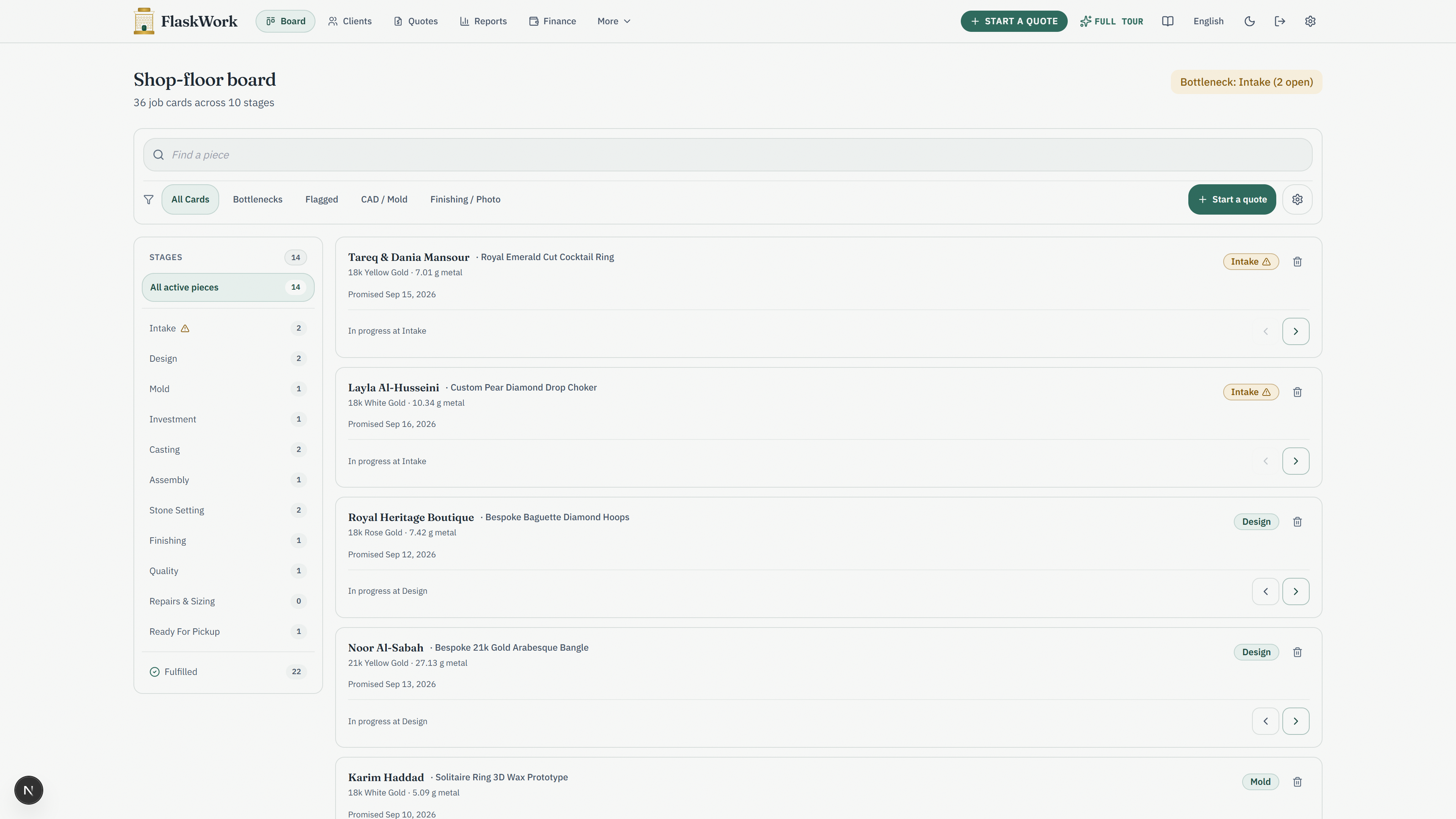This screenshot has height=819, width=1456.
Task: Click the Intake badge on Layla Al-Husseini card
Action: pos(1251,392)
